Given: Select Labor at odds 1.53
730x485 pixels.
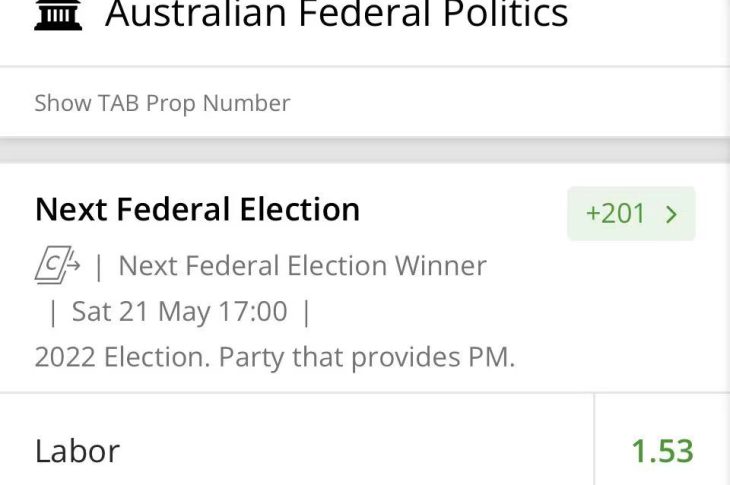Looking at the screenshot, I should click(662, 451).
